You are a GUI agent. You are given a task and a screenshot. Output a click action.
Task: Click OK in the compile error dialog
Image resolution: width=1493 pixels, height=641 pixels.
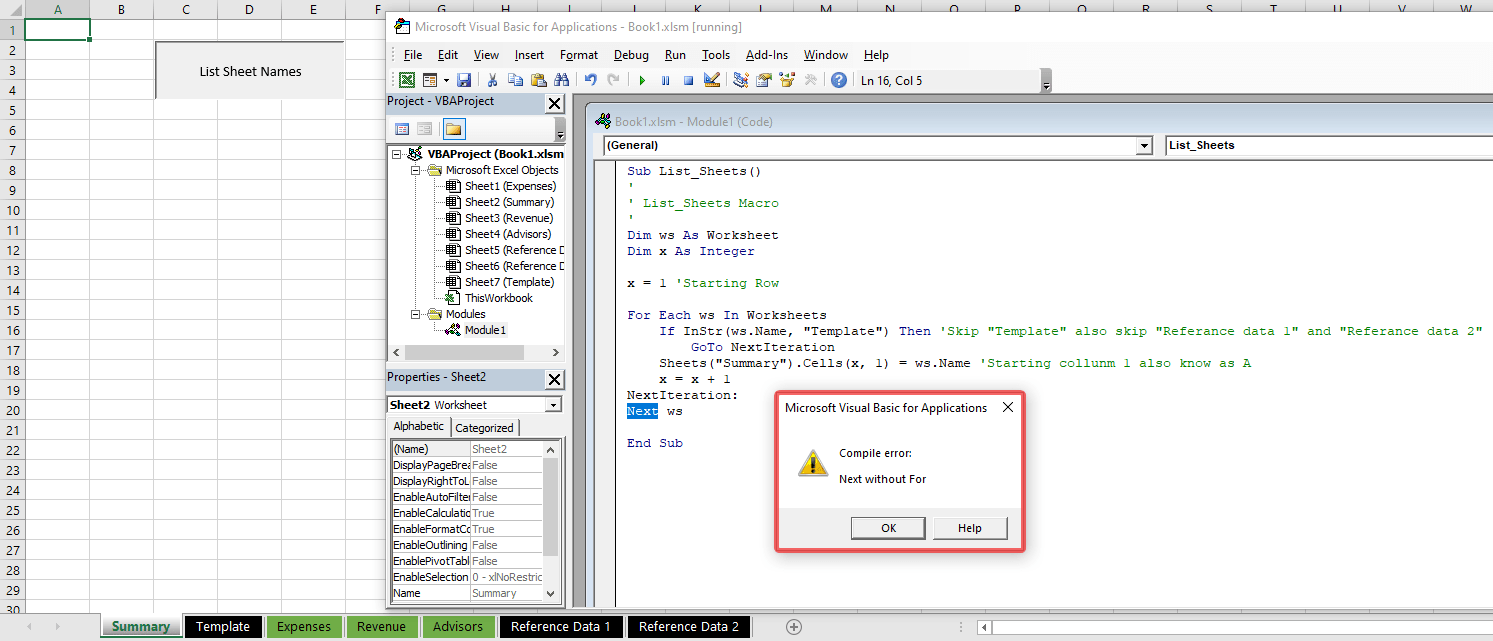[889, 528]
